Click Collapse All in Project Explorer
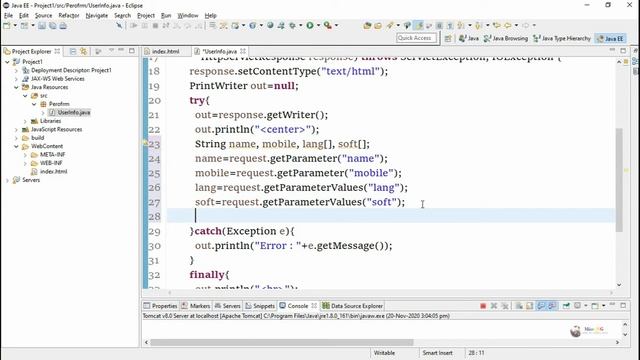 point(73,51)
